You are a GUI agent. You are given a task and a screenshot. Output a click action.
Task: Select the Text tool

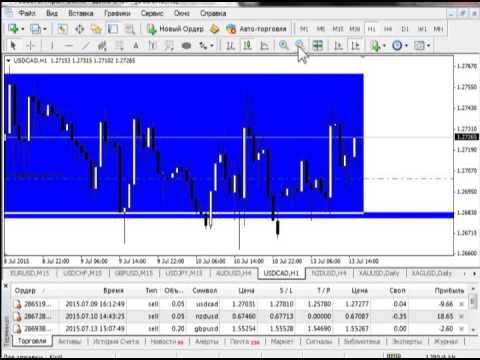click(136, 45)
